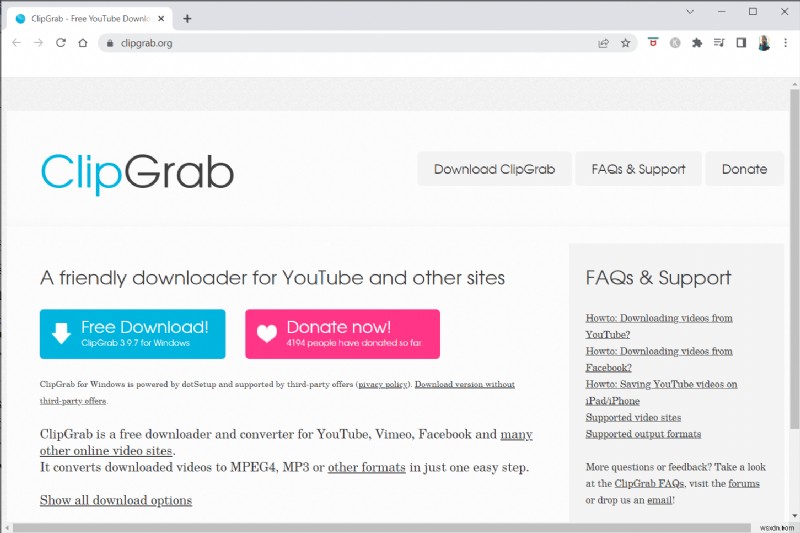Toggle the browser side panel icon
The height and width of the screenshot is (533, 800).
tap(741, 43)
